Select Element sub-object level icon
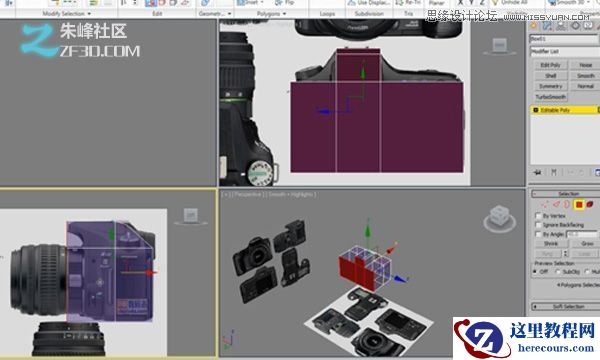Screen dimensions: 600x360 (x=590, y=205)
